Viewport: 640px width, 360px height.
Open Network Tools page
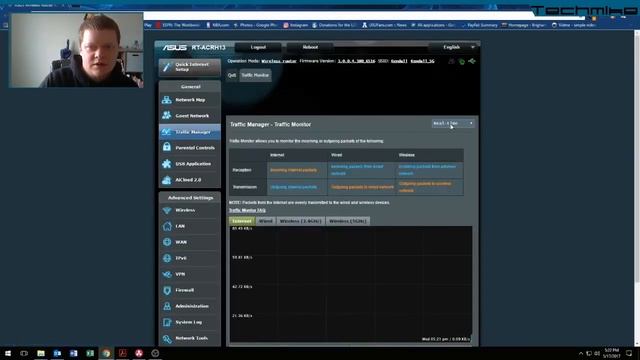point(190,338)
